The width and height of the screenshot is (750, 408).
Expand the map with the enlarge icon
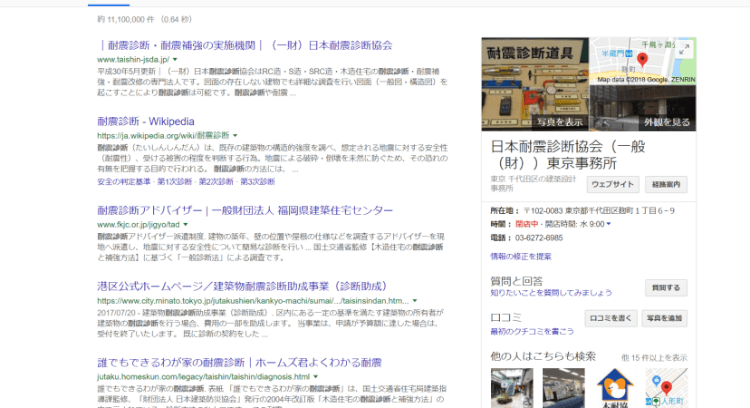click(x=684, y=48)
